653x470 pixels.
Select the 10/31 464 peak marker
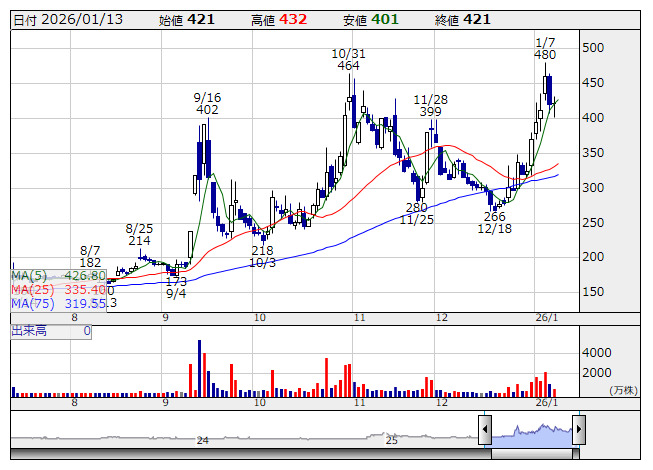click(348, 59)
